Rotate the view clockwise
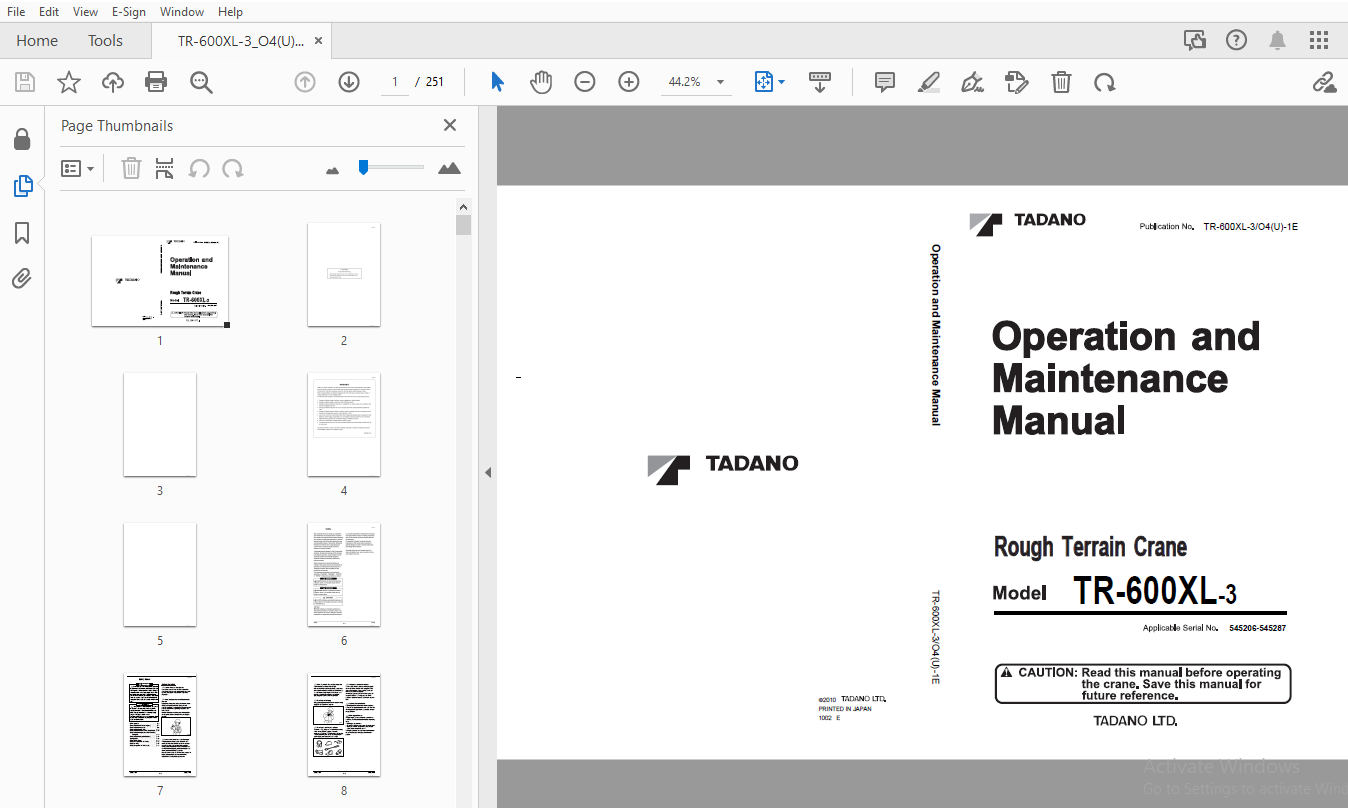This screenshot has height=808, width=1348. (x=1105, y=82)
